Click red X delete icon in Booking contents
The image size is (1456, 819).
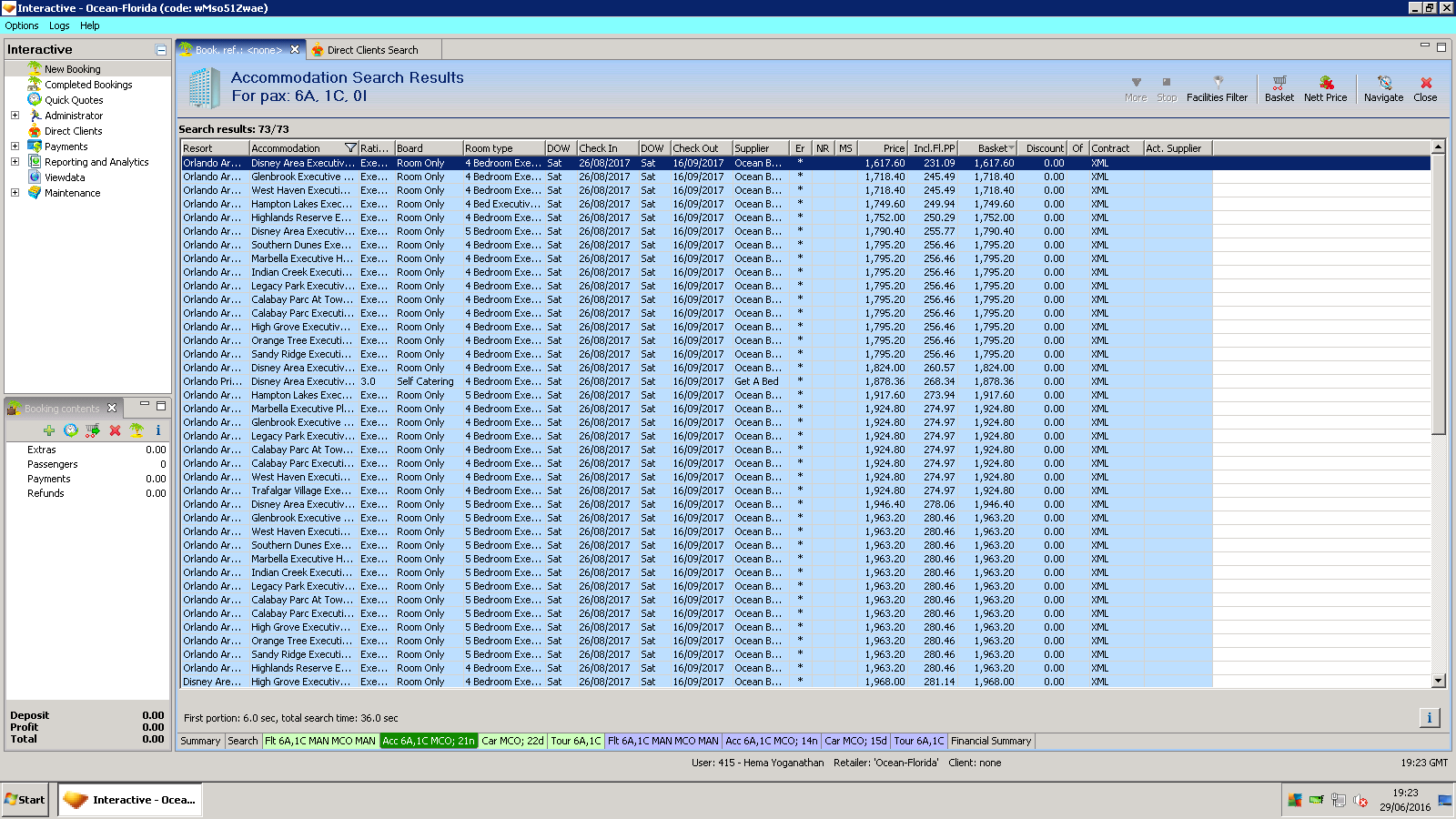pos(115,430)
